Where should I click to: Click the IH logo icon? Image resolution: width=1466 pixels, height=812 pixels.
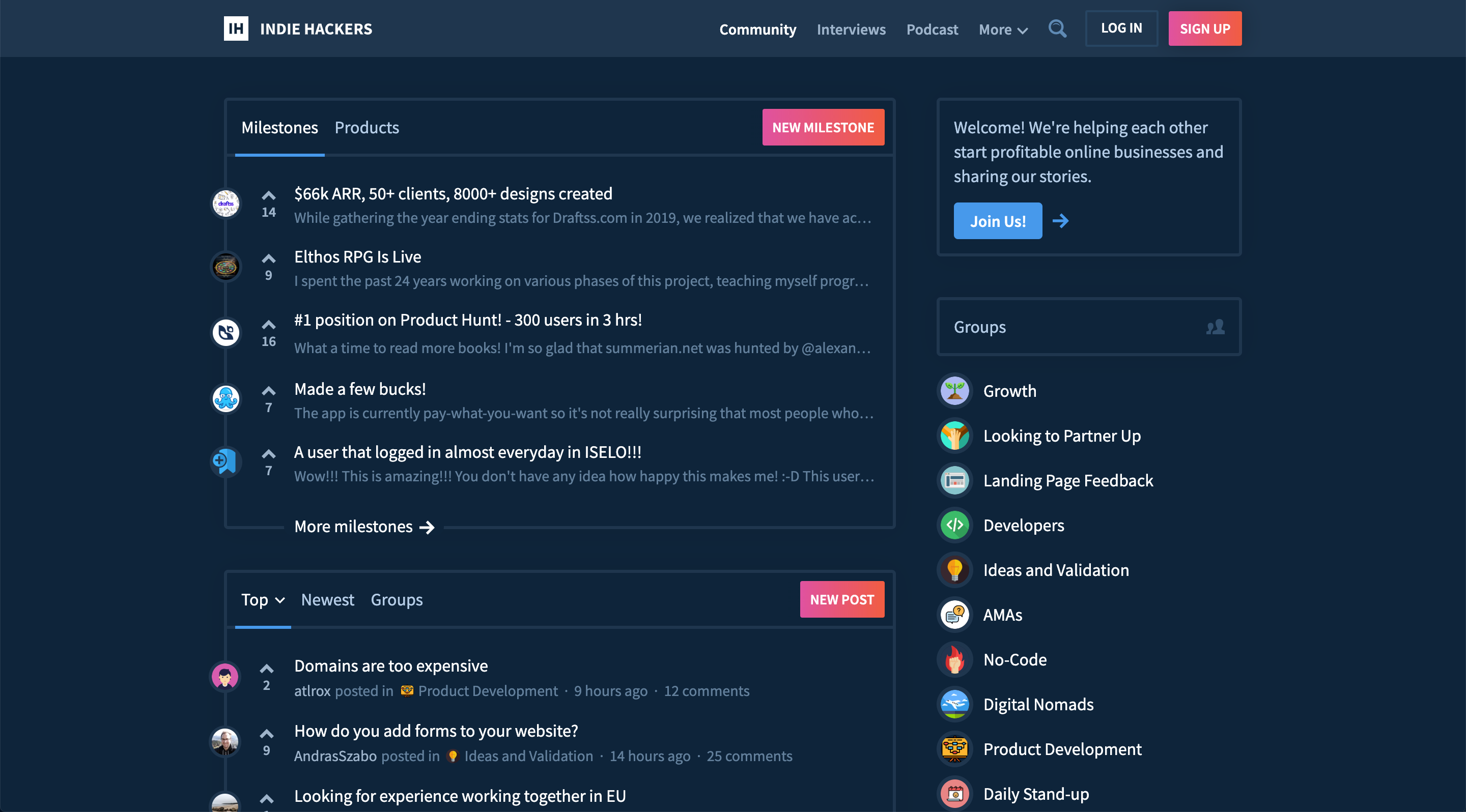pos(236,28)
